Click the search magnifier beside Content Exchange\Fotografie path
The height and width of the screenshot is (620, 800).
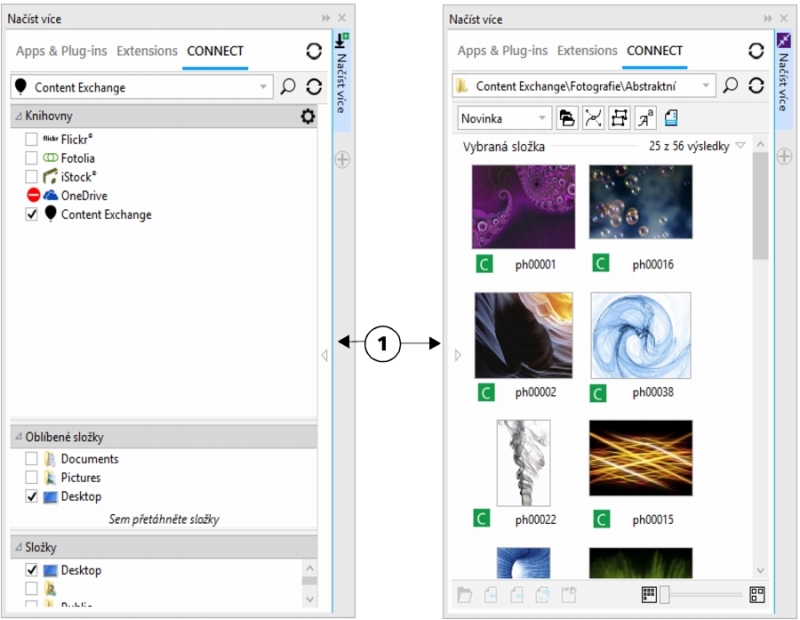tap(731, 87)
